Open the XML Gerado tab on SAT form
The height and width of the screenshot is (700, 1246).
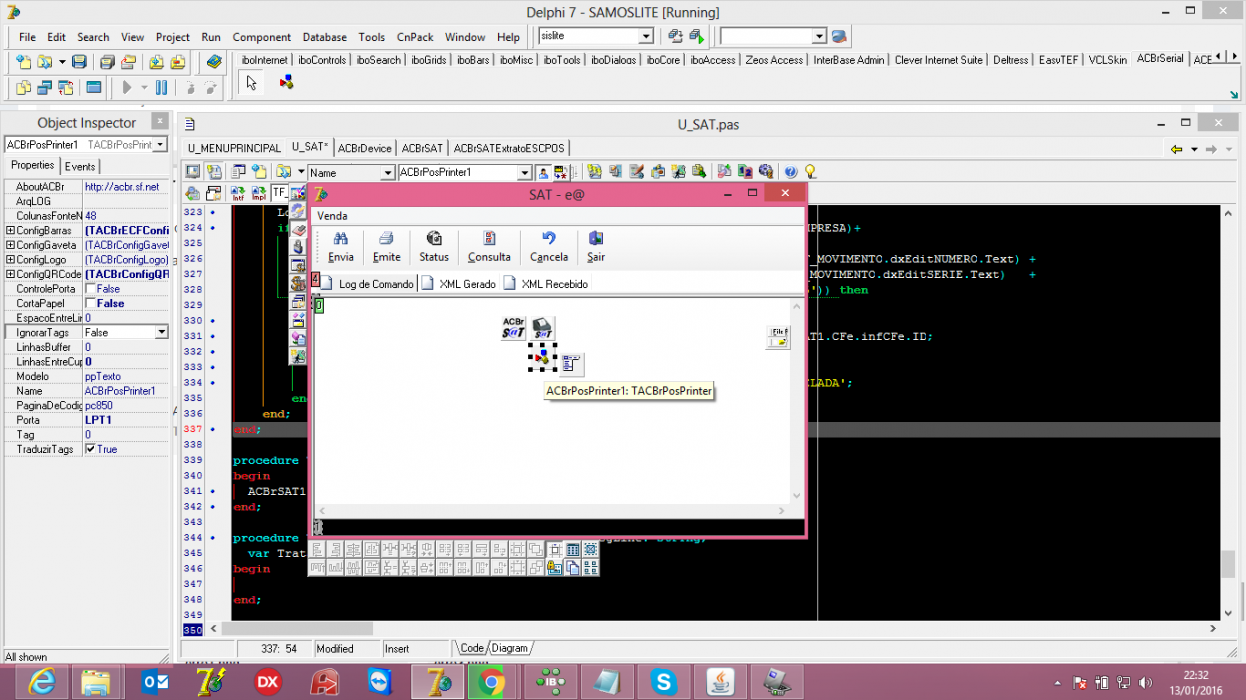(459, 284)
